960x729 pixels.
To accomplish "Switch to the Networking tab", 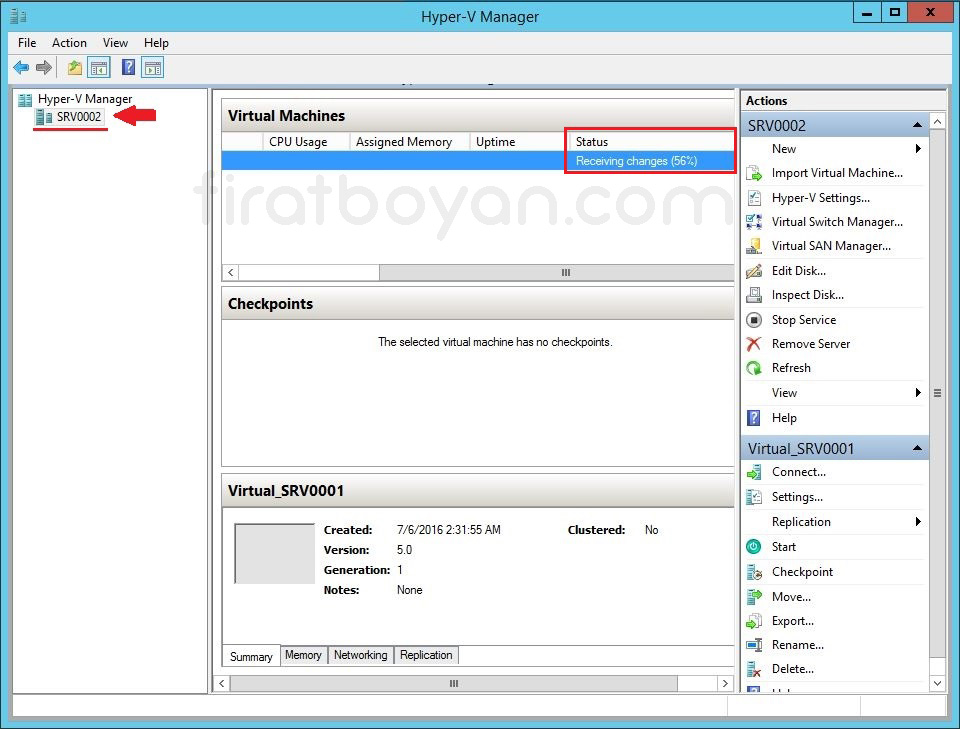I will [x=361, y=655].
